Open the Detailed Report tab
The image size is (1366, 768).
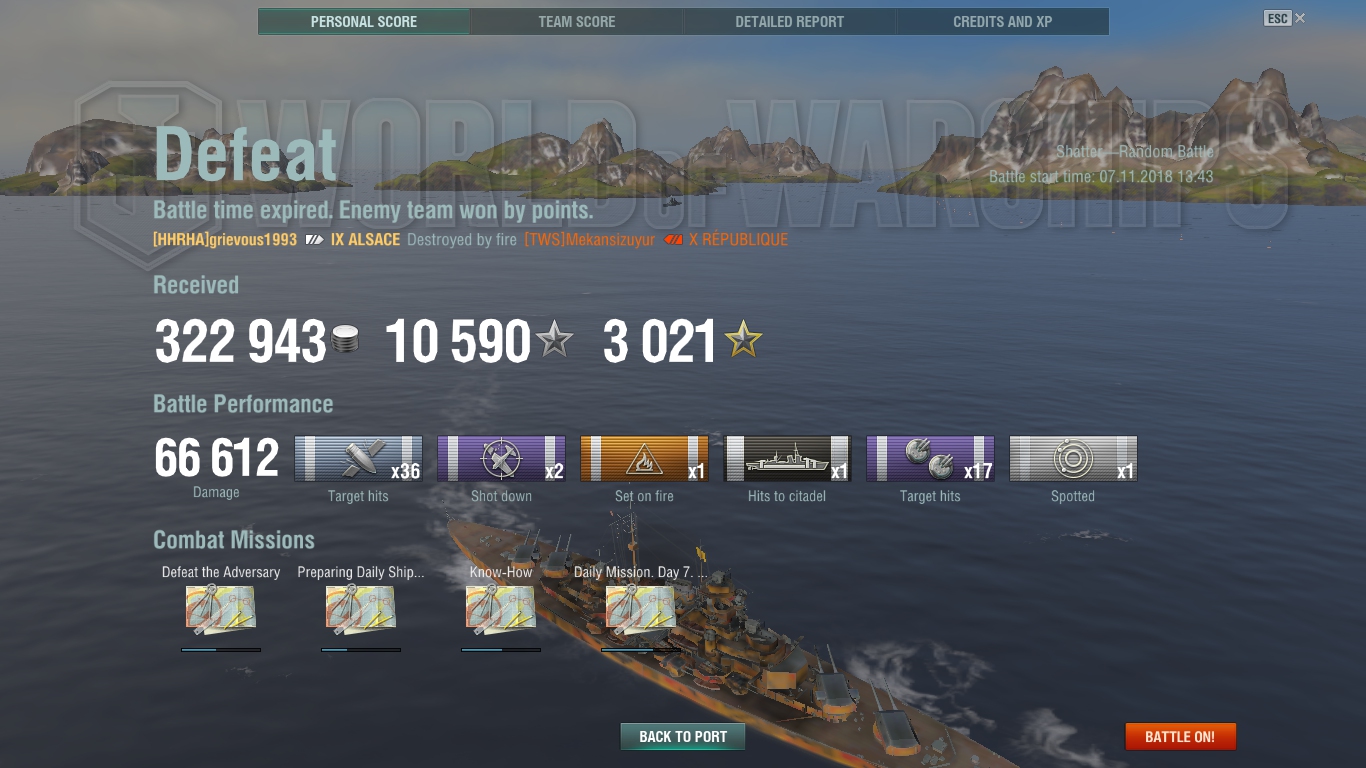coord(790,21)
